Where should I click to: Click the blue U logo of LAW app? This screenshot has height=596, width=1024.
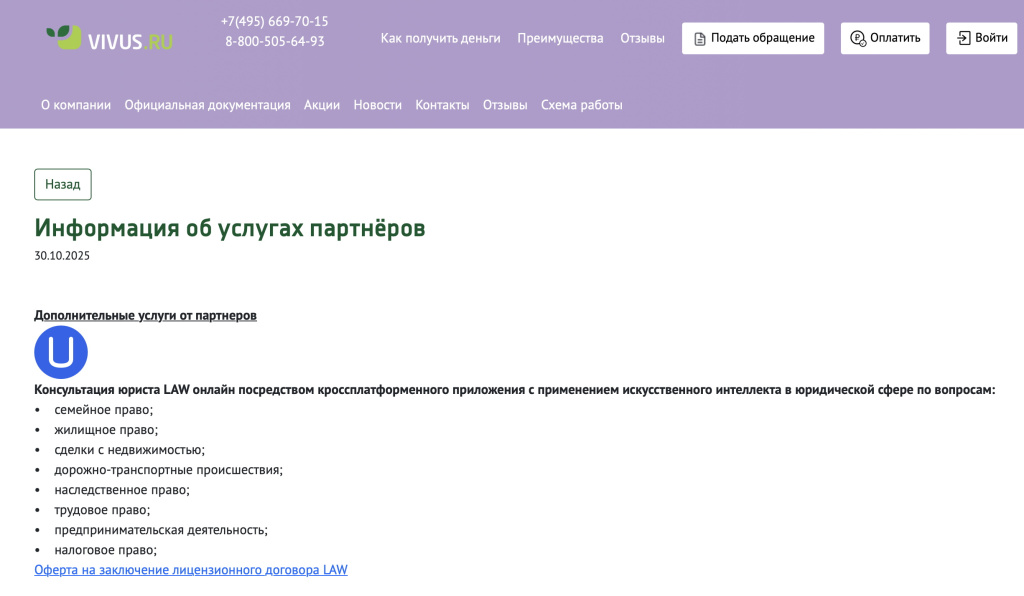60,351
